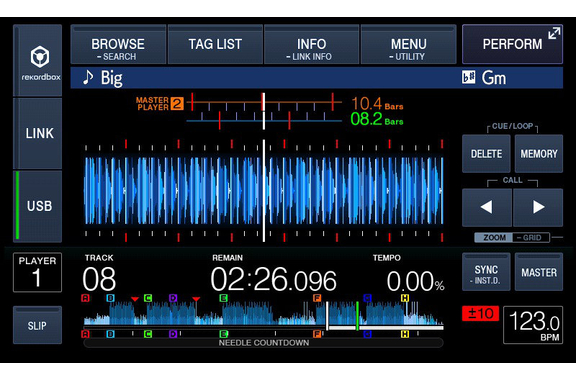This screenshot has height=380, width=576.
Task: Select the rekordbox source icon
Action: [x=38, y=61]
